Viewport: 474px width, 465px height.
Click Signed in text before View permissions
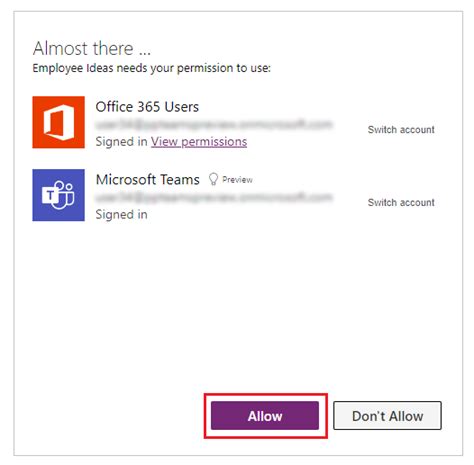pos(121,142)
